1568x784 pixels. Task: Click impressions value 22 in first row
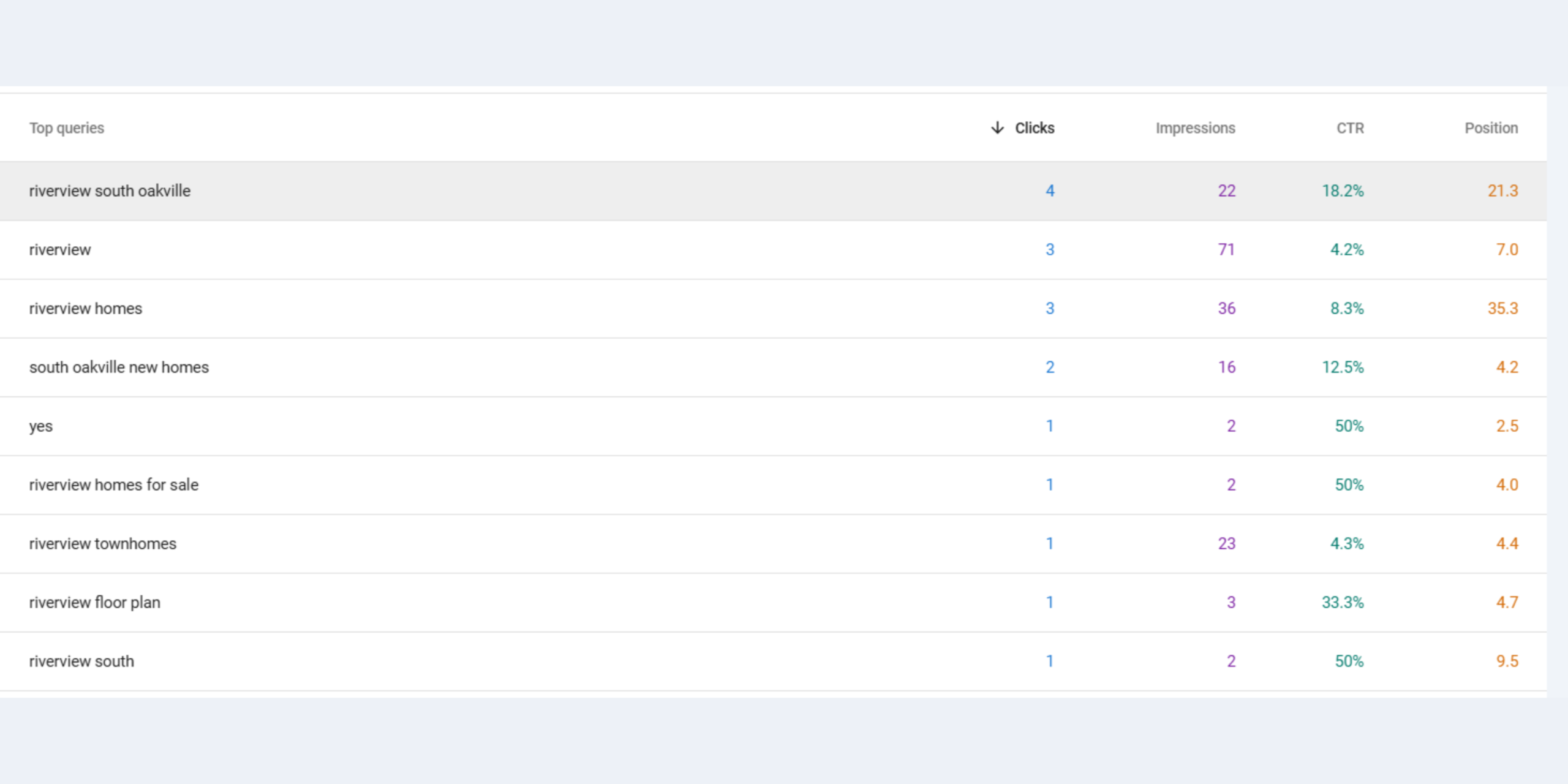click(1226, 190)
